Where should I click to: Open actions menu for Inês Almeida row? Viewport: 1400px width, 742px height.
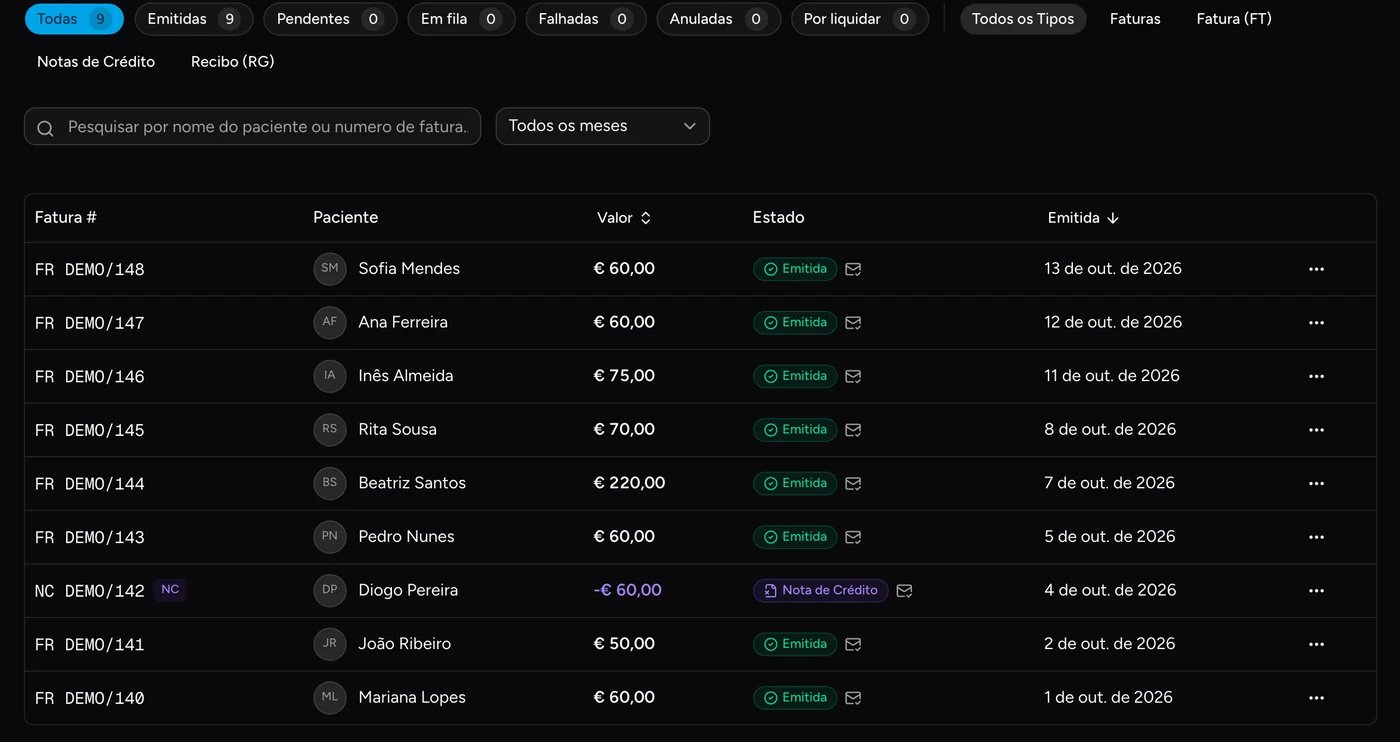tap(1316, 376)
